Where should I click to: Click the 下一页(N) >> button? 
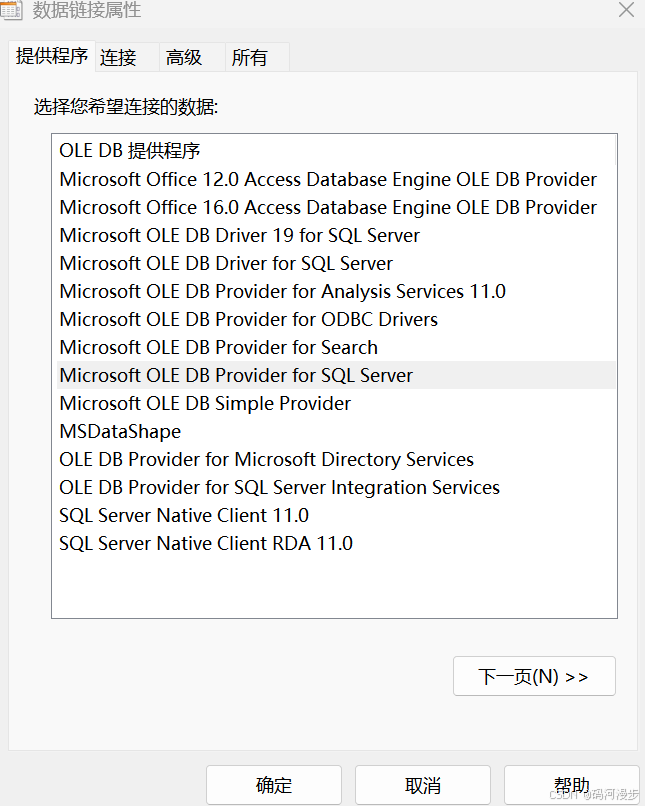click(x=534, y=676)
